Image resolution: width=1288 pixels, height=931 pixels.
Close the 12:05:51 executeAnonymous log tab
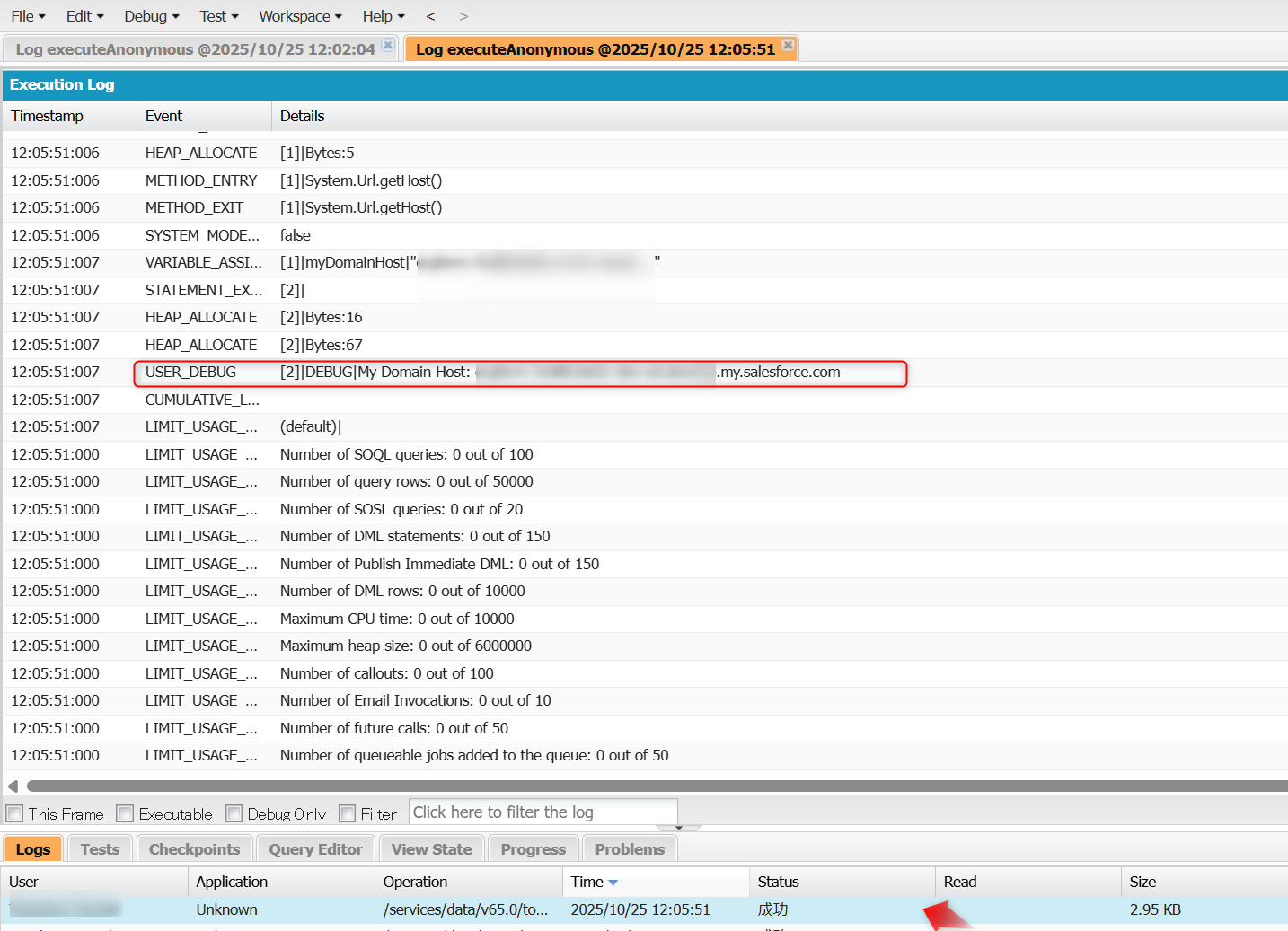[x=788, y=45]
